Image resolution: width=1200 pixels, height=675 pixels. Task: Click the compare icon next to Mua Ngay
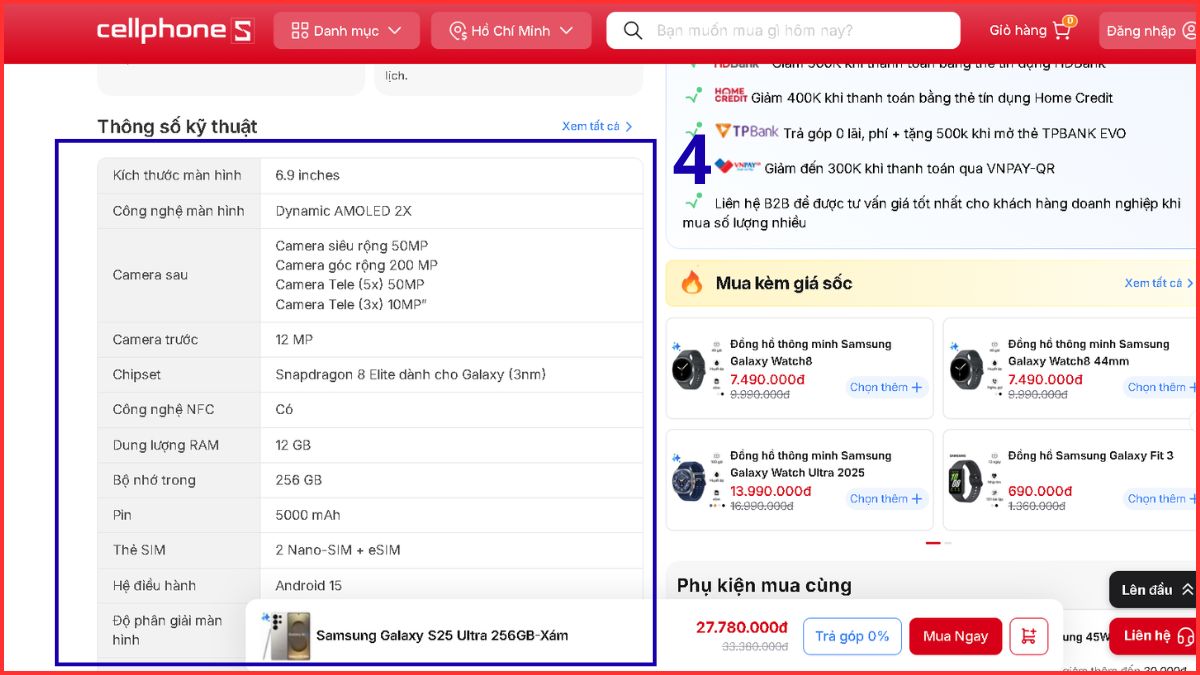(x=1029, y=635)
